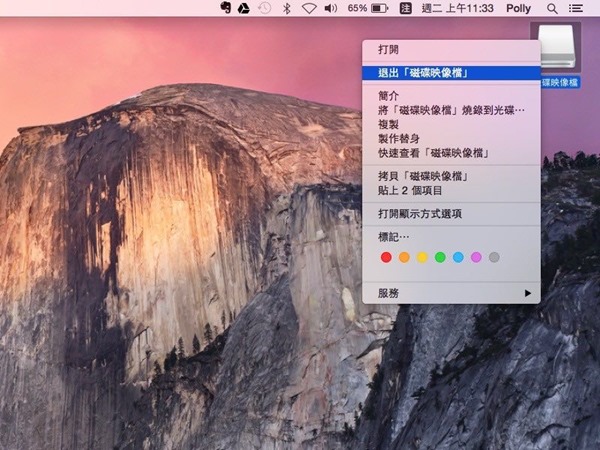Select 複製 in the context menu

451,124
